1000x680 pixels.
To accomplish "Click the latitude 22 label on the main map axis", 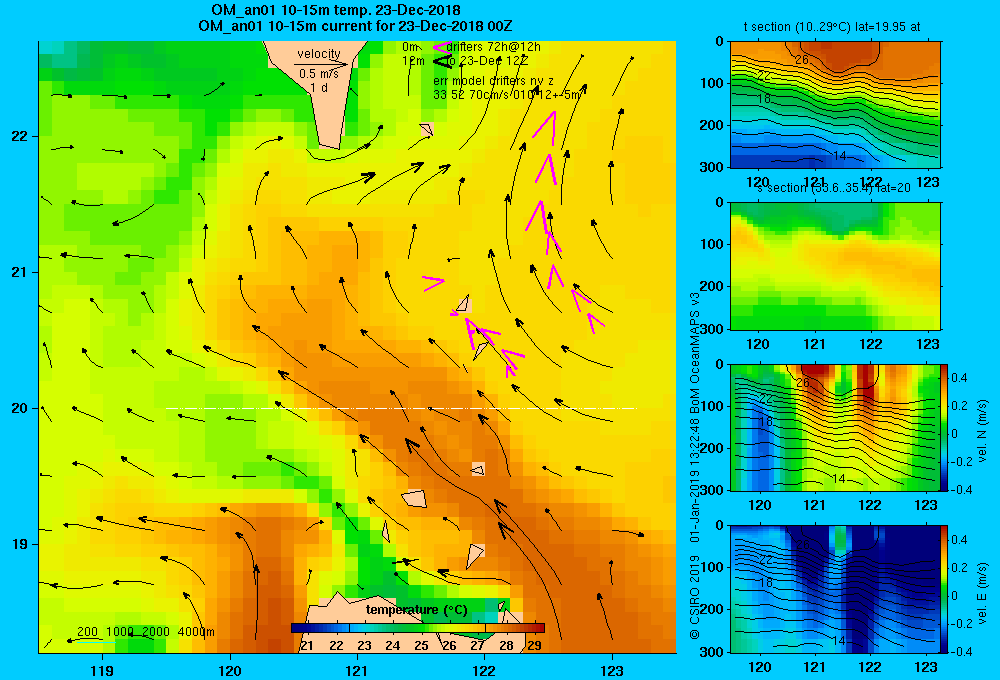I will (20, 136).
